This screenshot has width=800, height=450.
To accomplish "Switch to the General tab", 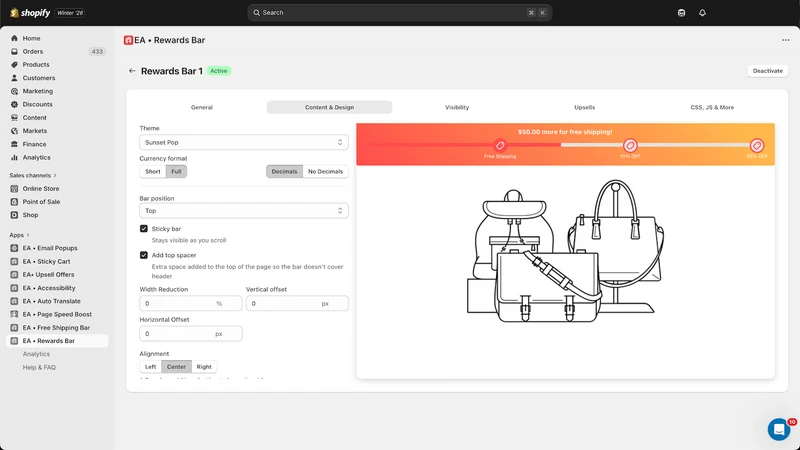I will pyautogui.click(x=202, y=107).
